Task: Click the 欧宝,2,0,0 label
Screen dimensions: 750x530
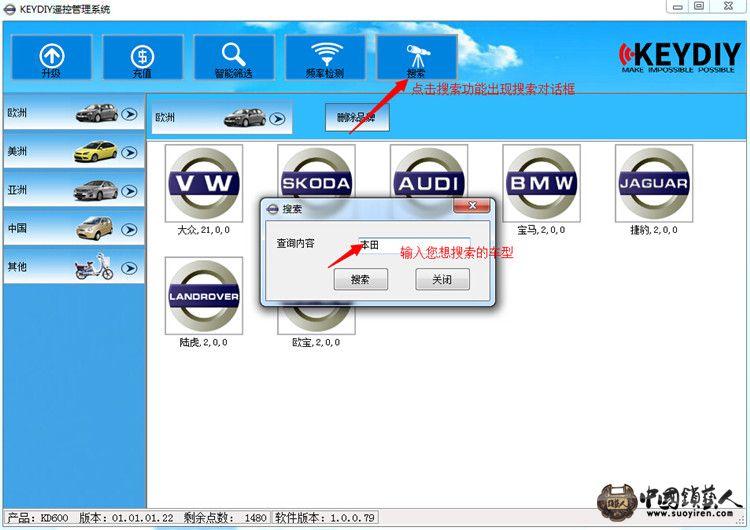Action: (x=316, y=342)
